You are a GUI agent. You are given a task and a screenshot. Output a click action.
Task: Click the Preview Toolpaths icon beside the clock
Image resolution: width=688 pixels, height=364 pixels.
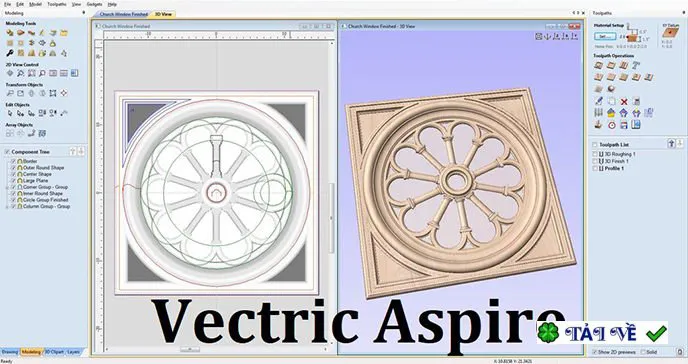click(598, 125)
